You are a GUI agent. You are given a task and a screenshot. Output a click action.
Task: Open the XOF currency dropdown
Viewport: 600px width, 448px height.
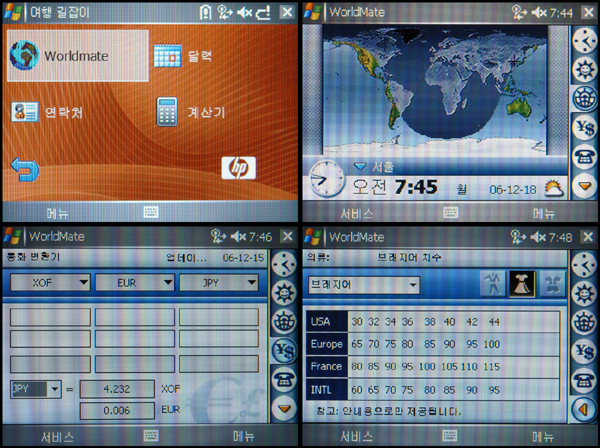point(50,282)
